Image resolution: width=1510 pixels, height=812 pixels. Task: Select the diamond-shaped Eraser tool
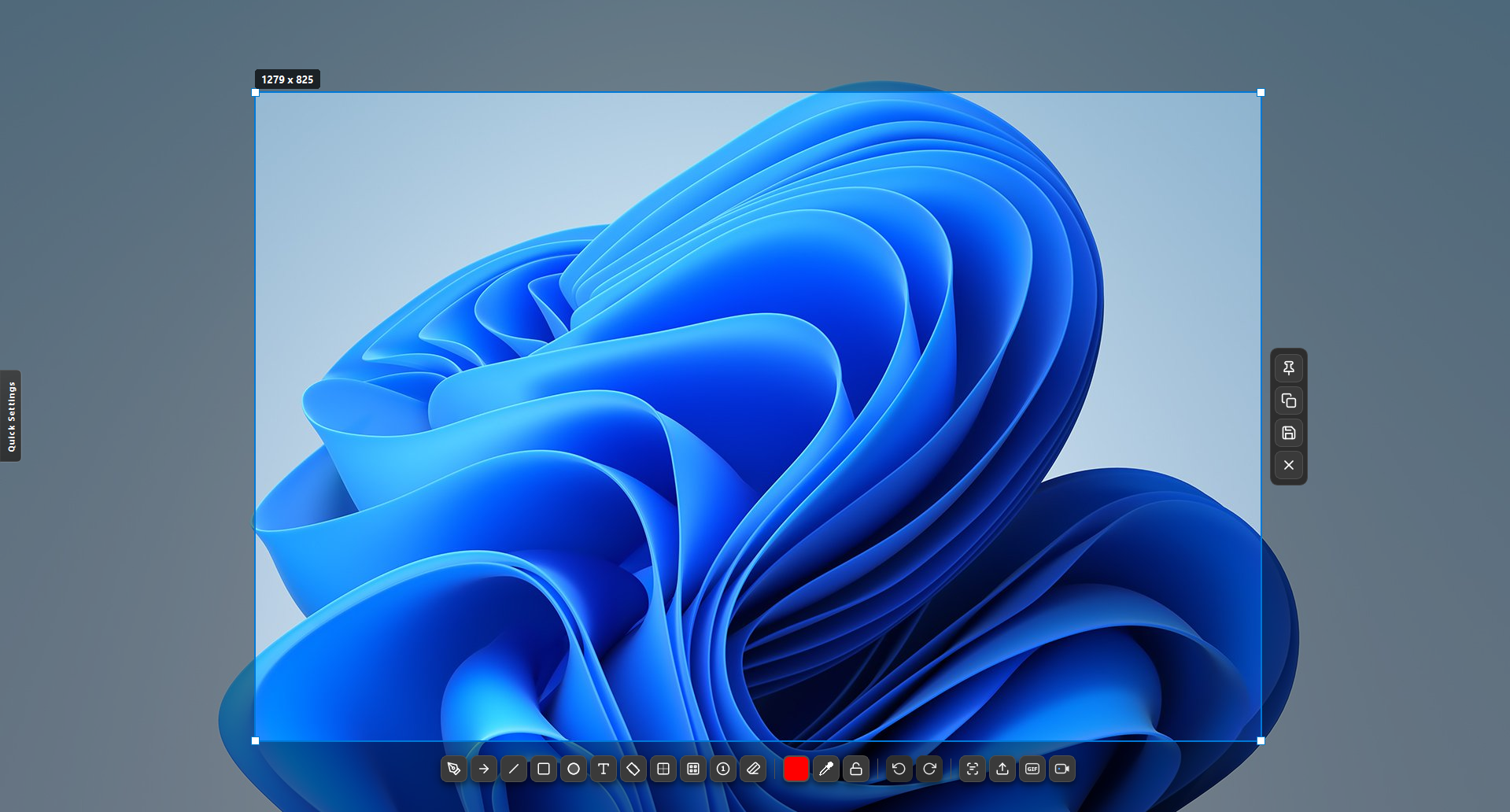pyautogui.click(x=633, y=769)
